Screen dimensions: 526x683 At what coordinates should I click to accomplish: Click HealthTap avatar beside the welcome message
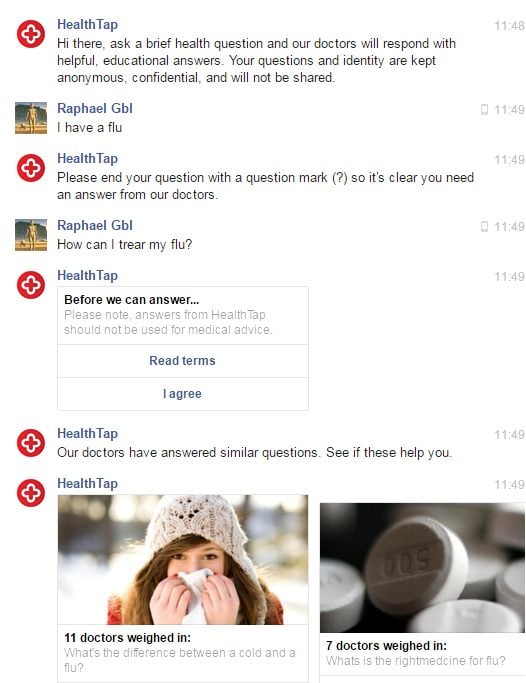click(x=30, y=34)
